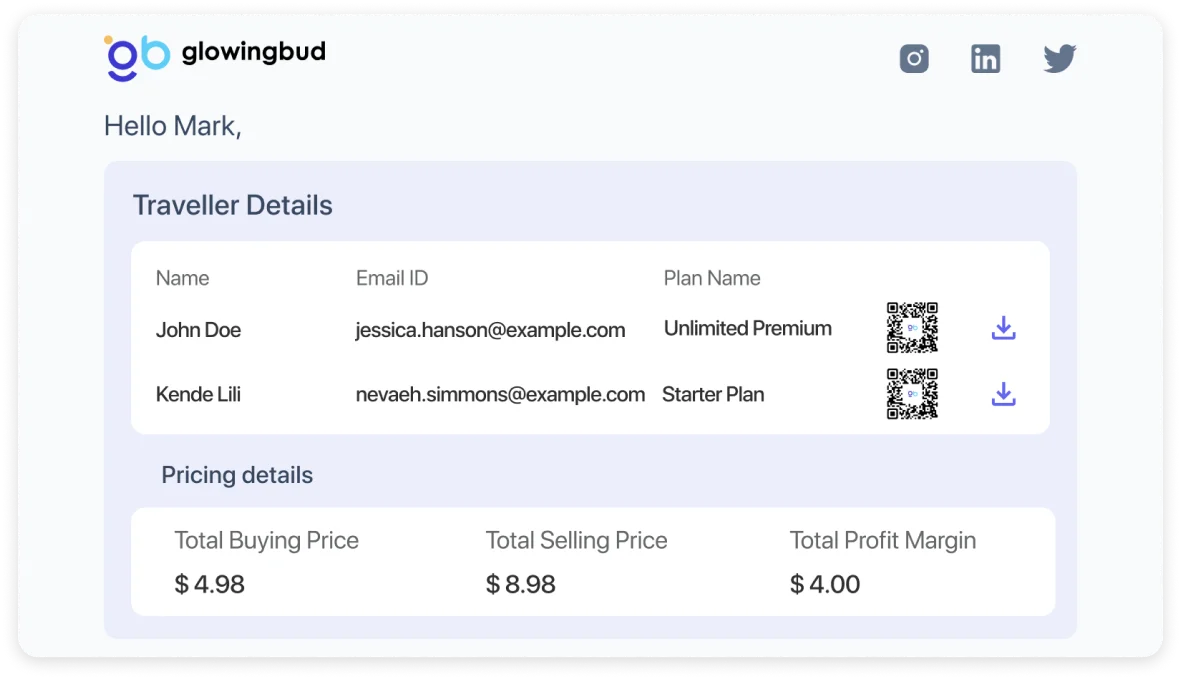Click the Traveller Details heading
Screen dimensions: 1181x680
coord(232,205)
